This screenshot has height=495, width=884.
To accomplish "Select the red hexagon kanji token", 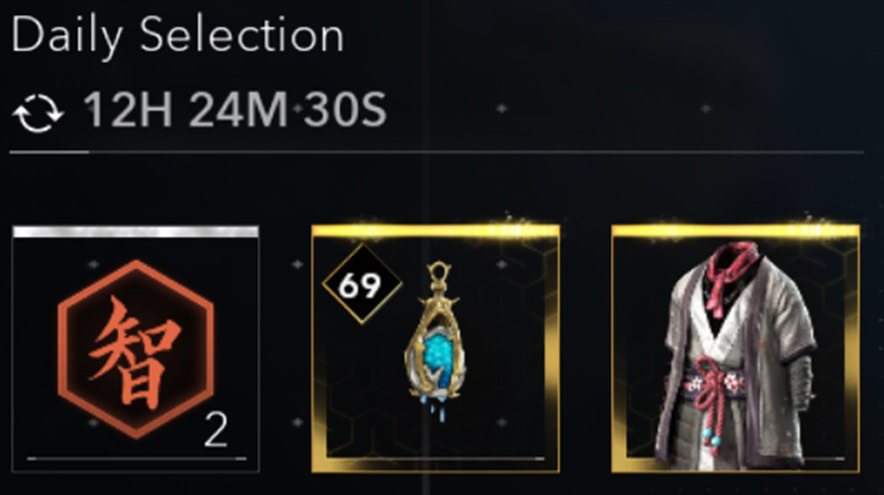I will pos(136,349).
